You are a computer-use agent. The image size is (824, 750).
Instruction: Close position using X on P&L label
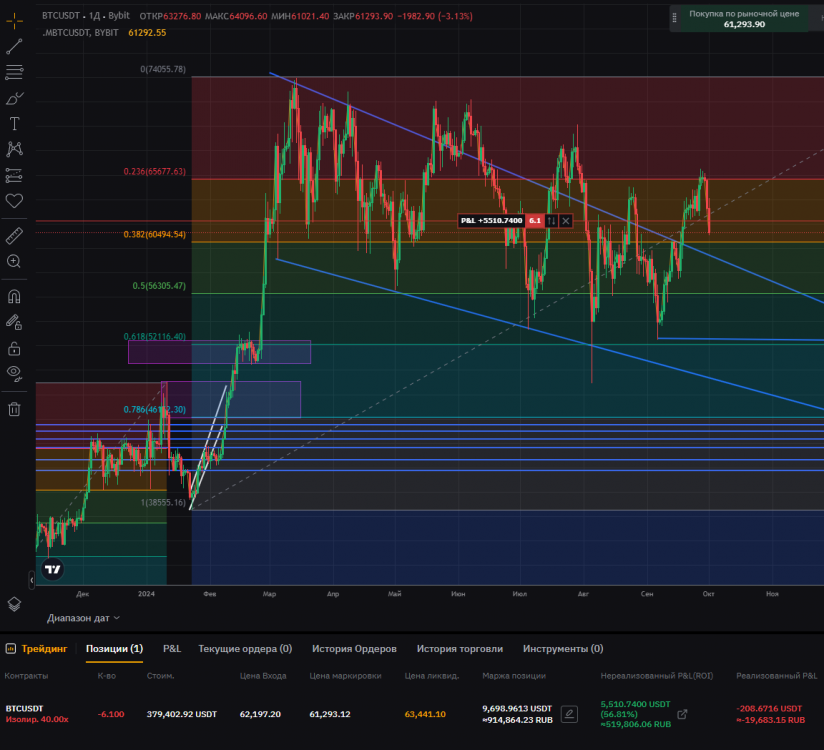[566, 220]
